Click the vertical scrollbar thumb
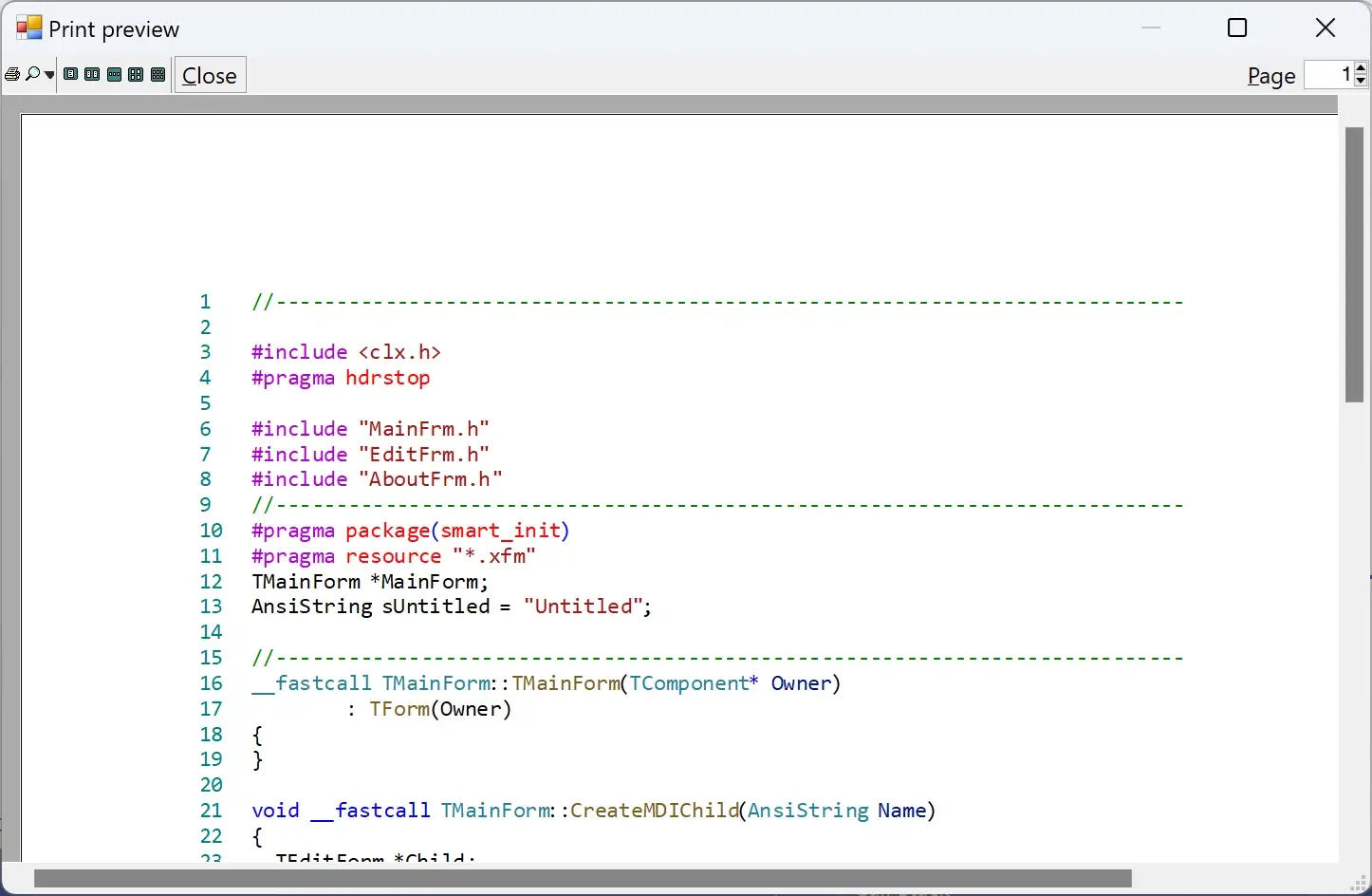Screen dimensions: 1372x896 pos(1354,264)
